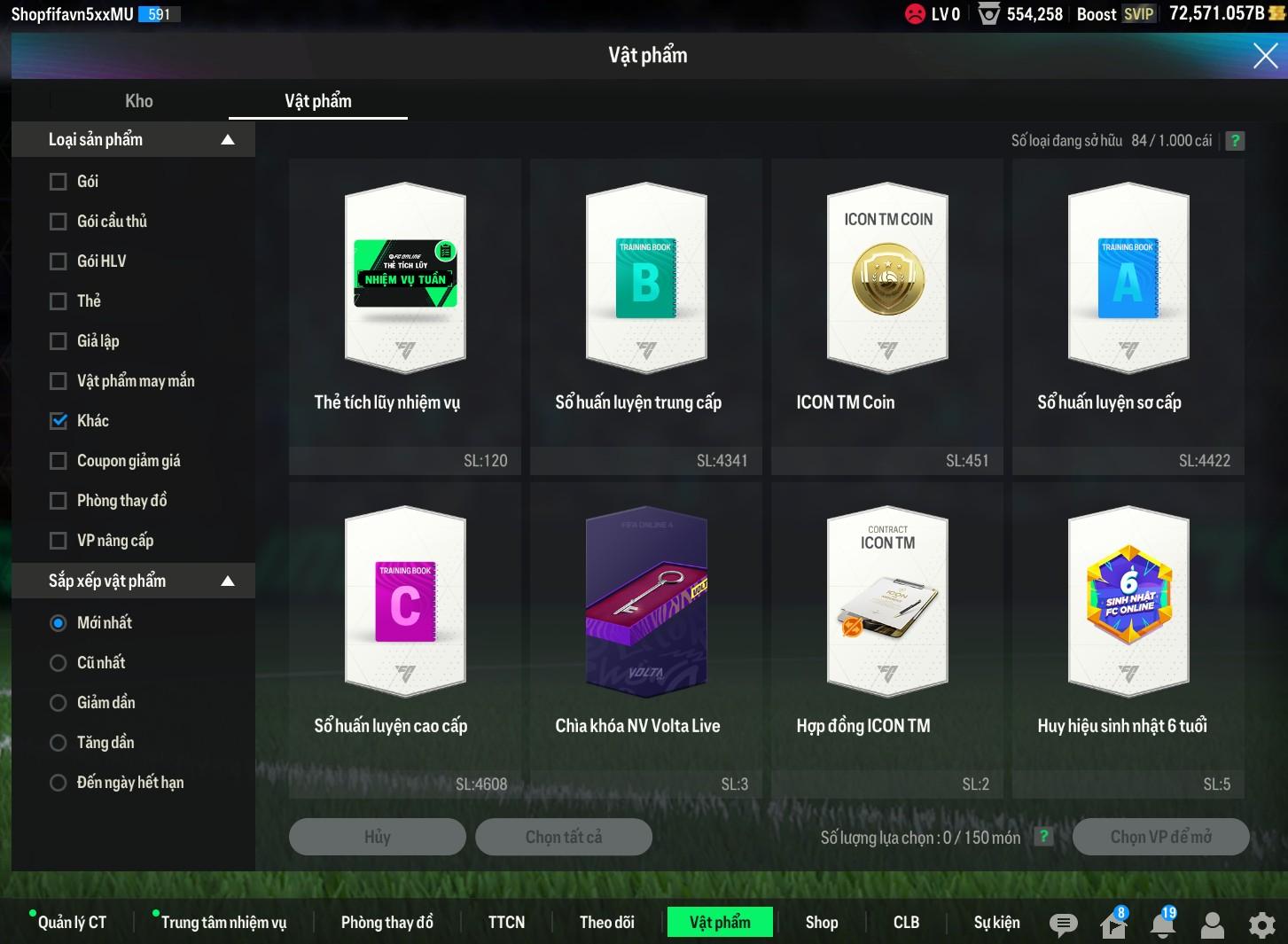1288x944 pixels.
Task: Click the home icon with badge 8
Action: [1113, 924]
